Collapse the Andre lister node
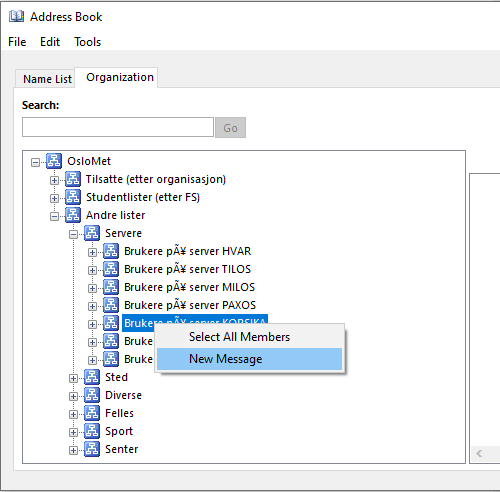 (54, 217)
